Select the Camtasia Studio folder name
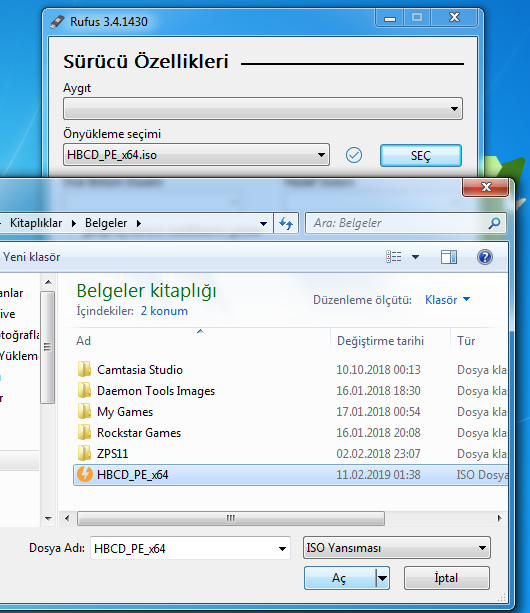 140,369
